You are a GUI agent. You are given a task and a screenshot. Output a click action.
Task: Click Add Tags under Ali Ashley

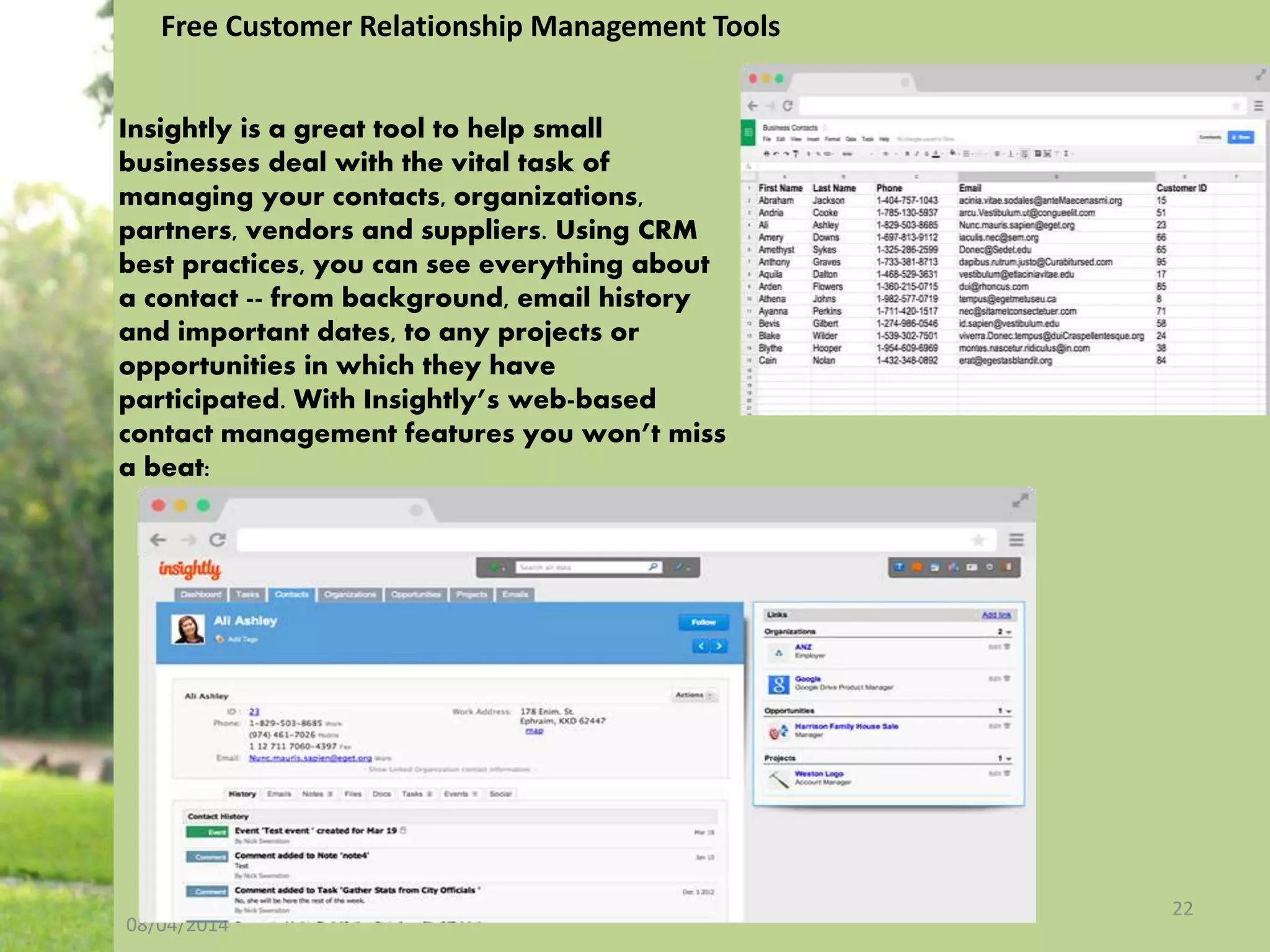243,639
